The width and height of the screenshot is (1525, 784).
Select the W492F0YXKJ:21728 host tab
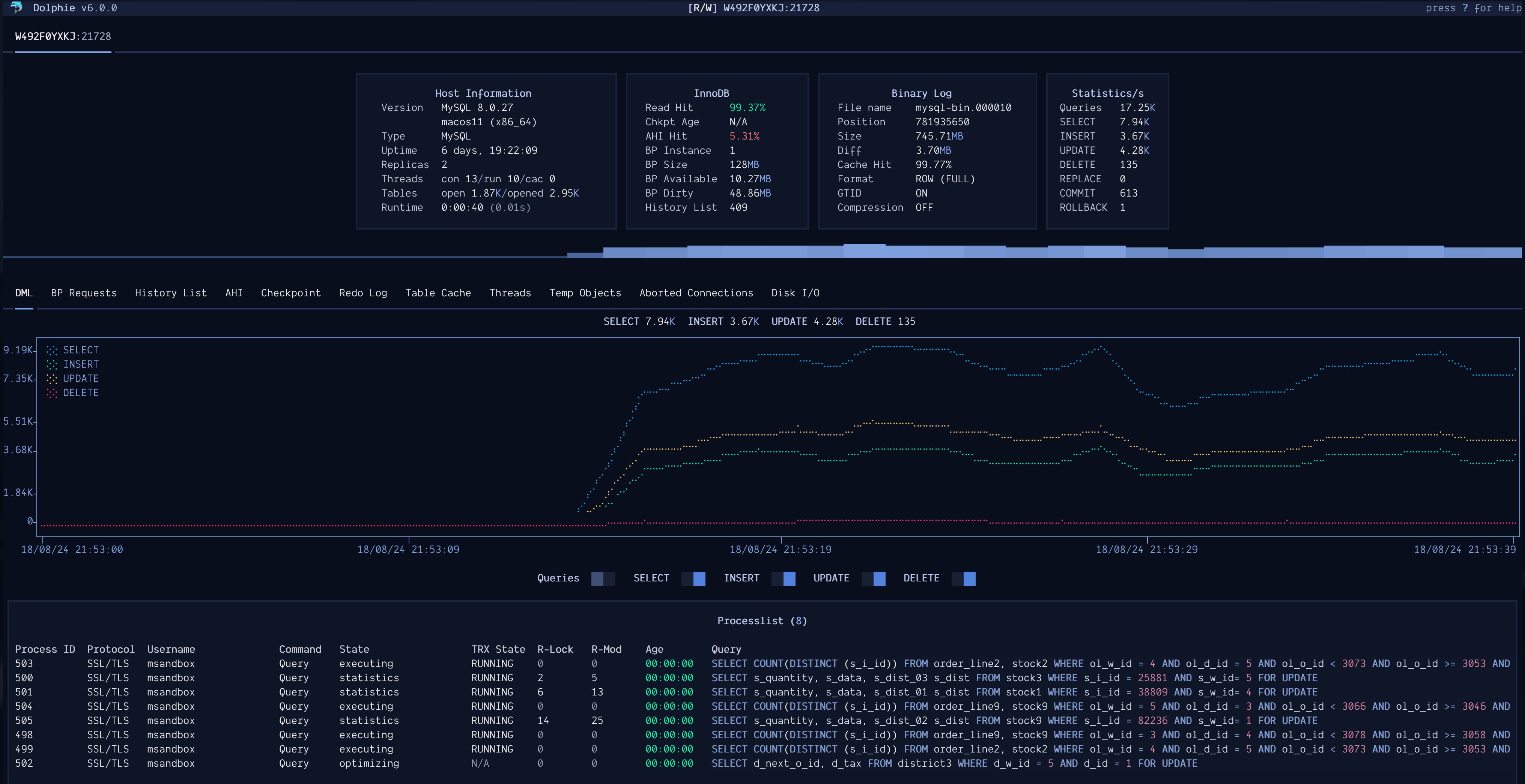(63, 37)
